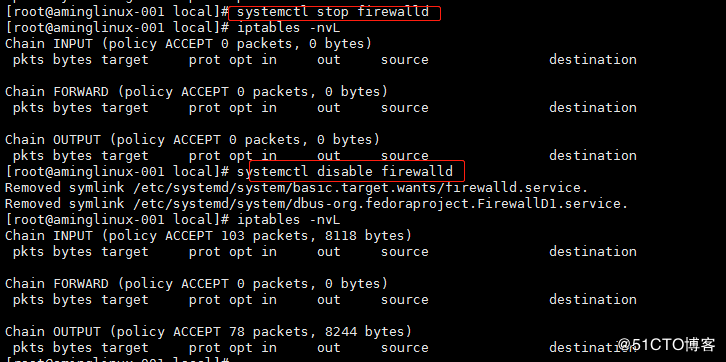Click the 51CTO博客 watermark
The width and height of the screenshot is (726, 362).
tap(668, 345)
